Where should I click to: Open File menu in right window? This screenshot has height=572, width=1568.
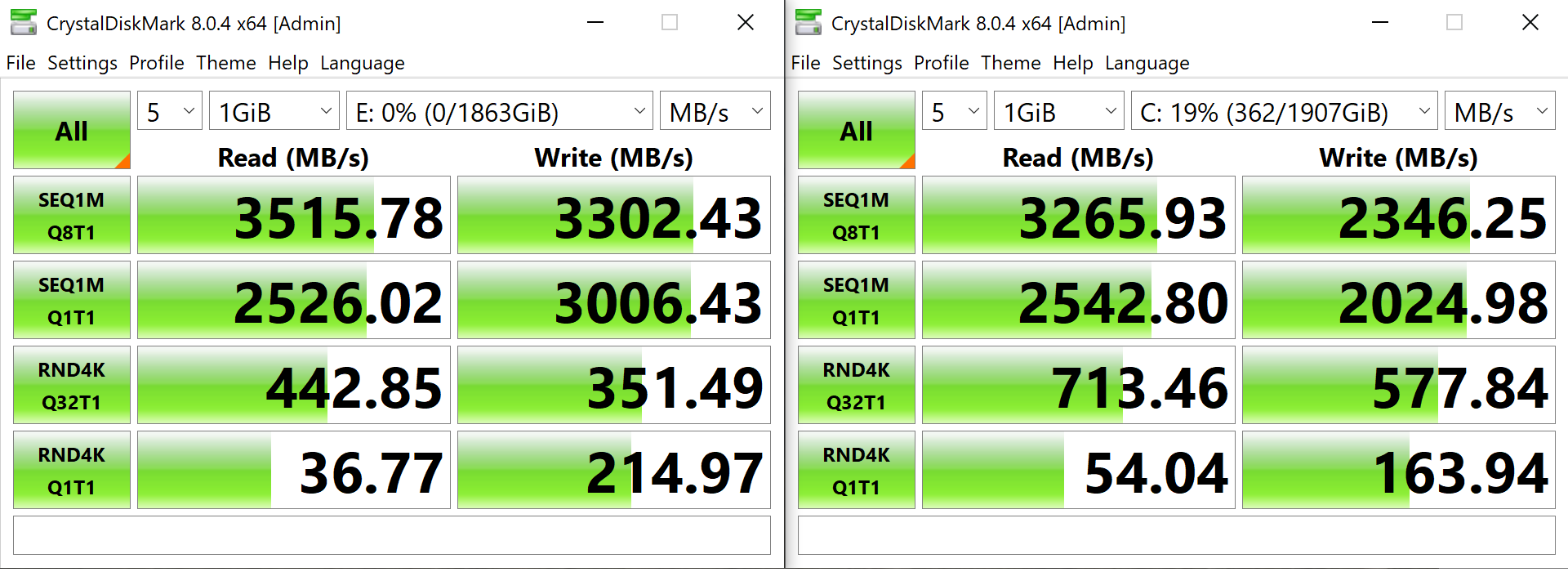[806, 63]
